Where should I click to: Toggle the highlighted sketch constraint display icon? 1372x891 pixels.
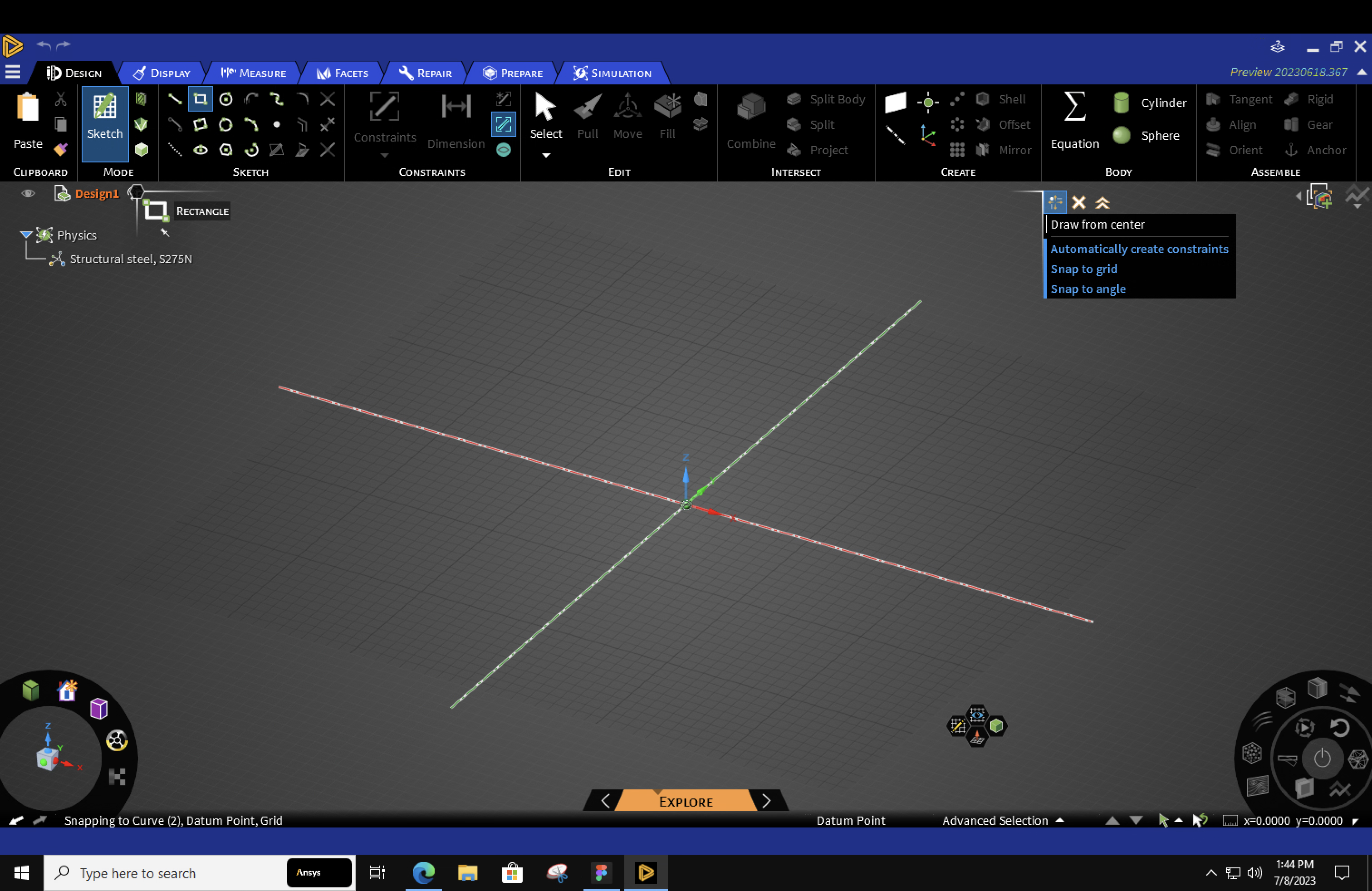pos(503,124)
